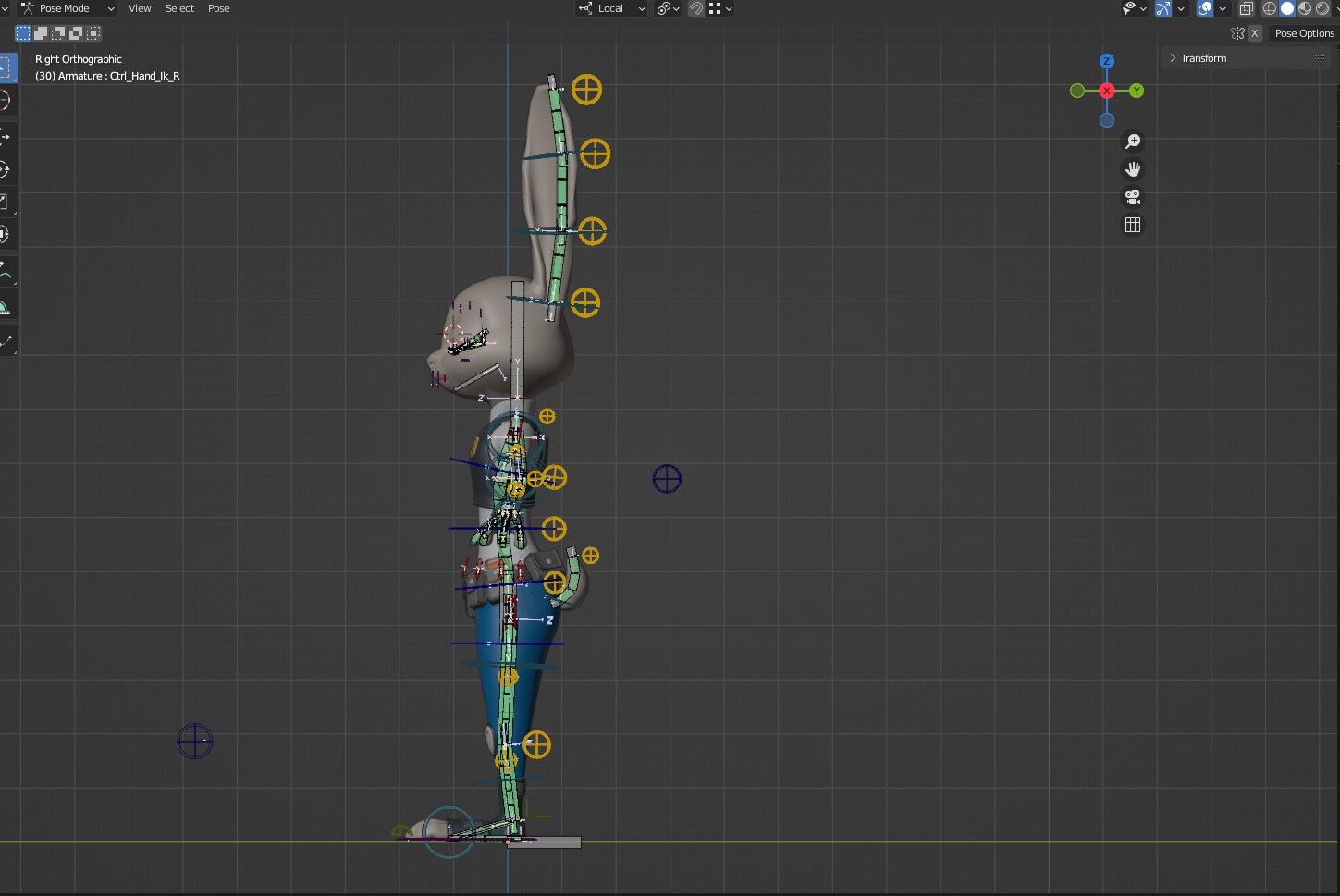Toggle viewport overlays display
The image size is (1340, 896).
pyautogui.click(x=1205, y=8)
